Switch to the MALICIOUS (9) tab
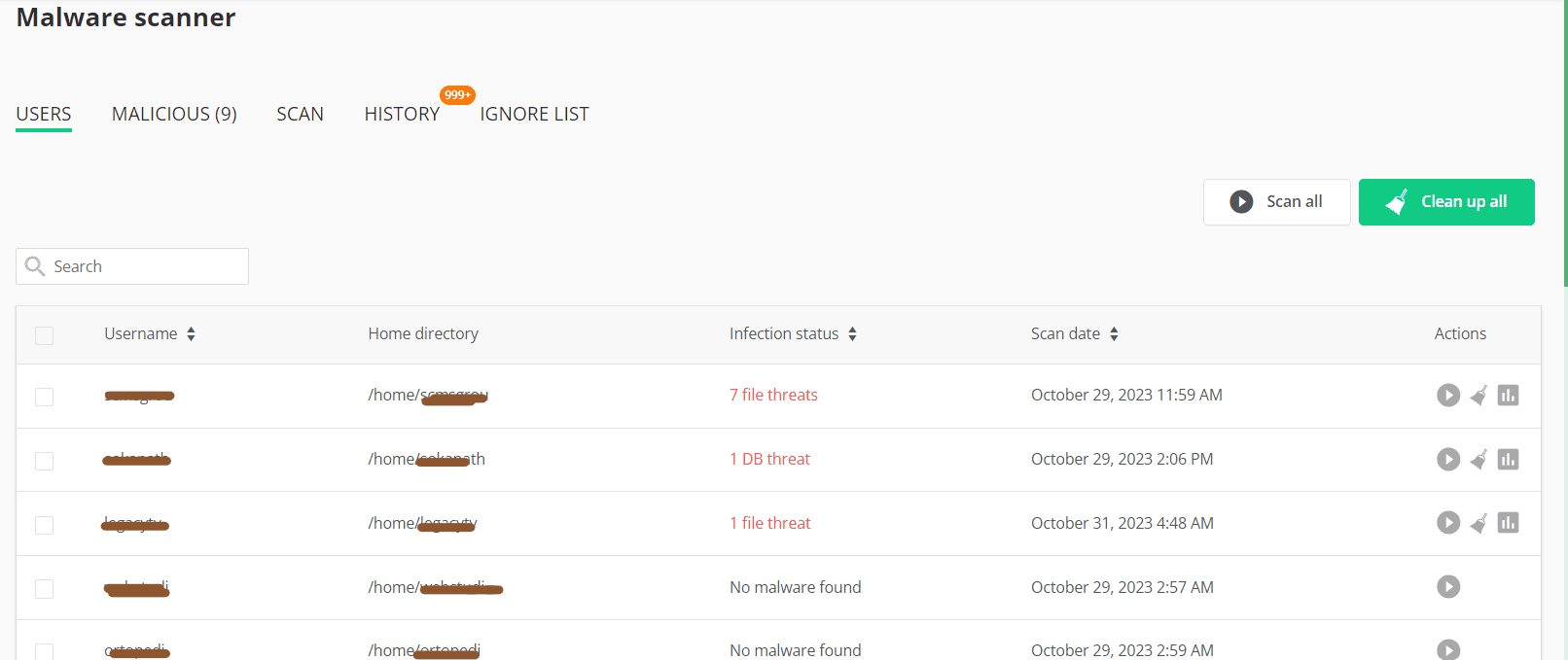This screenshot has height=660, width=1568. [174, 115]
